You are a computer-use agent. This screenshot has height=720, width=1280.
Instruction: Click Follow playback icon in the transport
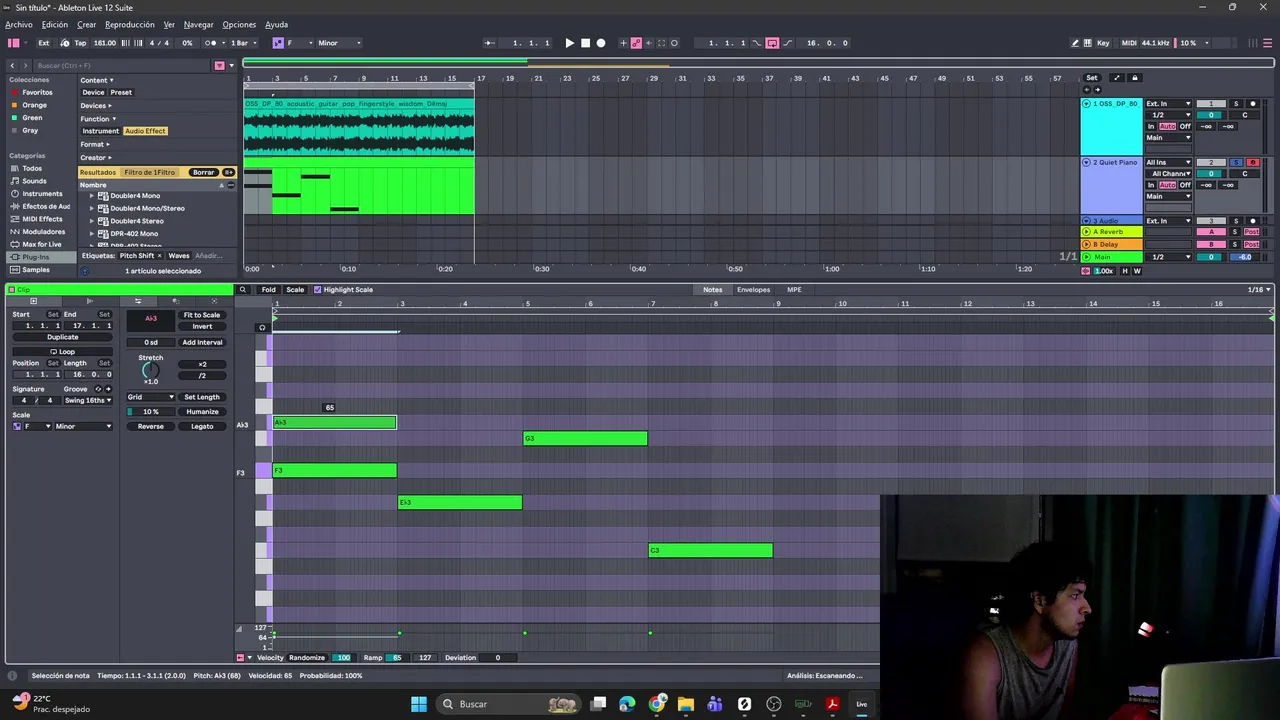489,43
